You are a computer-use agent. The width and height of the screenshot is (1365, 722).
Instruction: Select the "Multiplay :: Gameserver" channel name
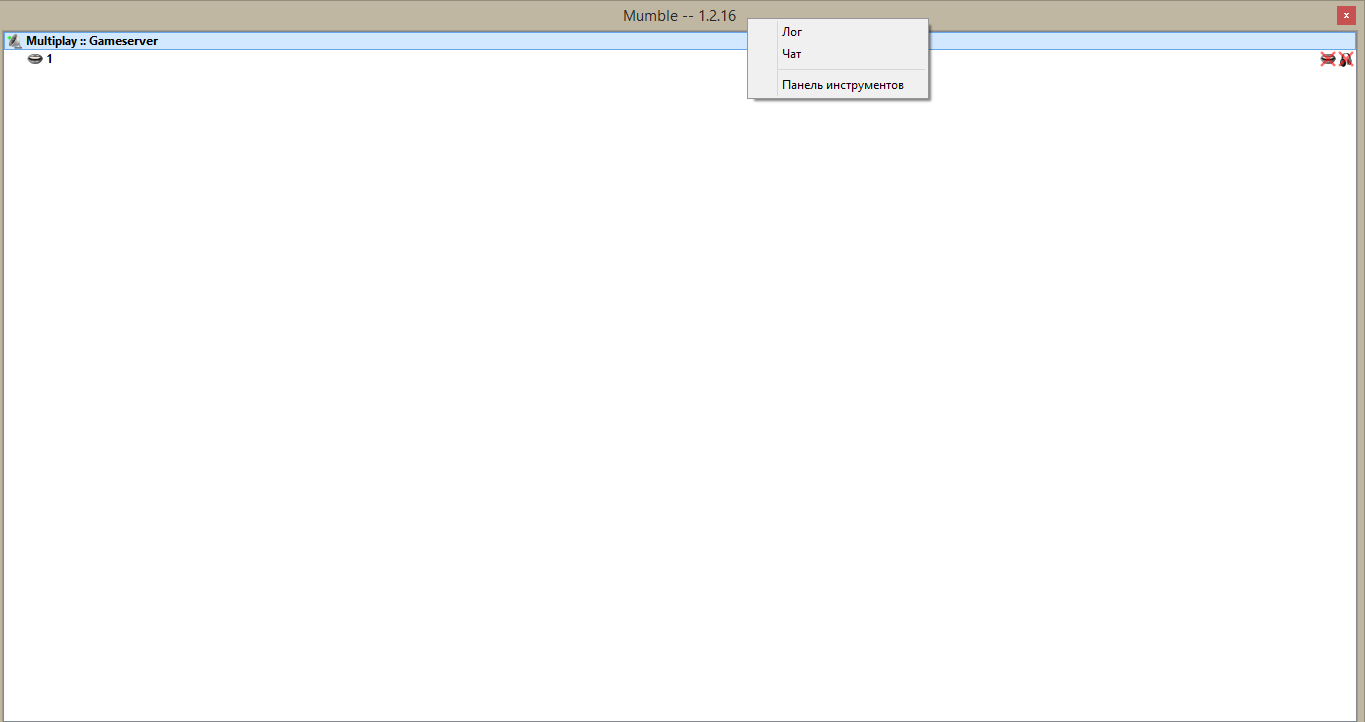[92, 41]
